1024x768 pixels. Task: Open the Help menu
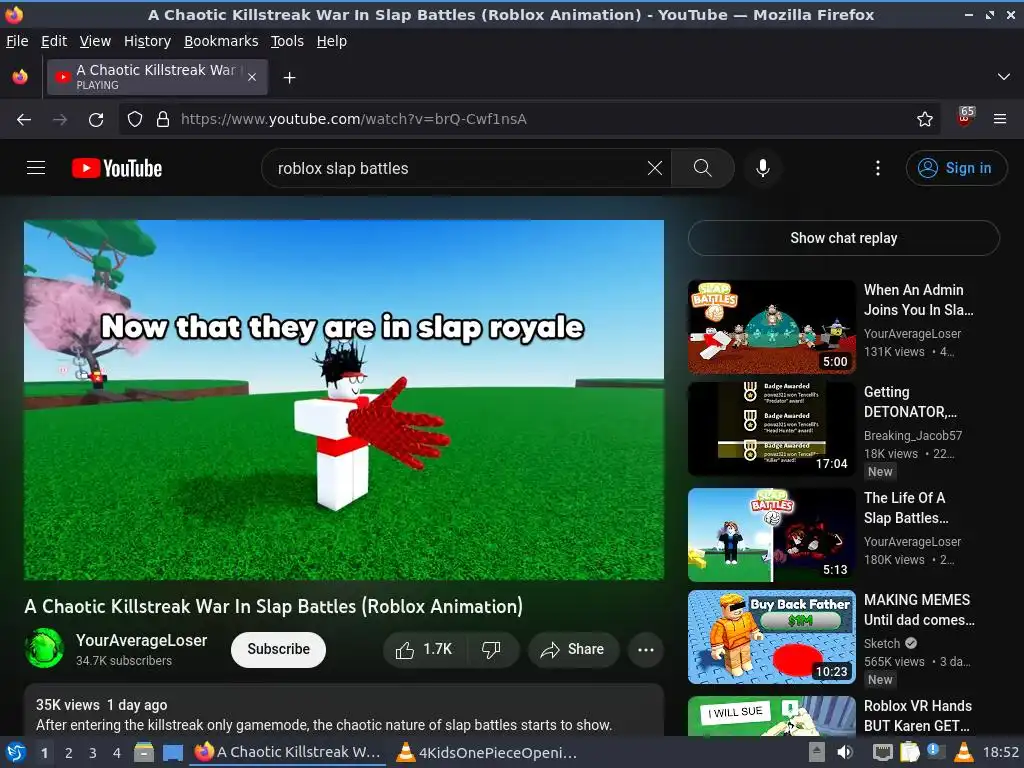click(x=332, y=41)
